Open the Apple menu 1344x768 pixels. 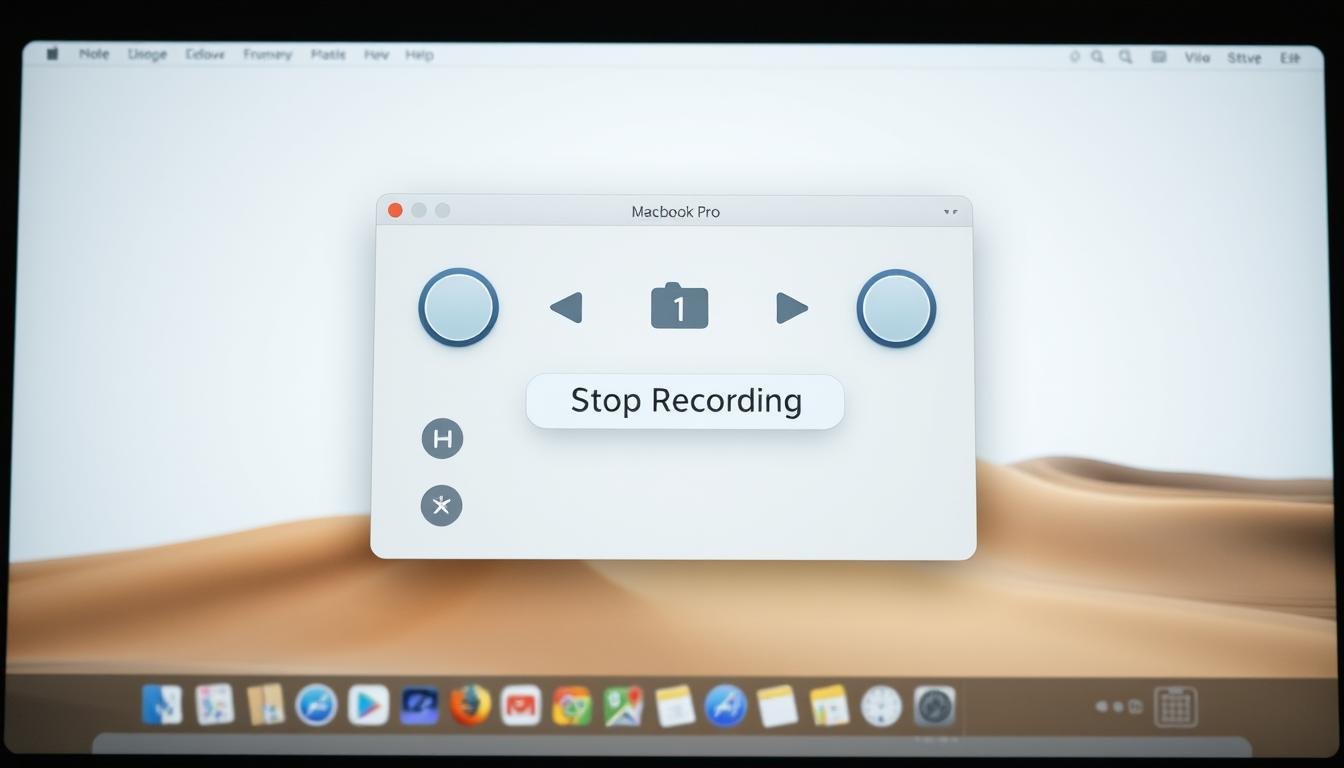pos(52,54)
